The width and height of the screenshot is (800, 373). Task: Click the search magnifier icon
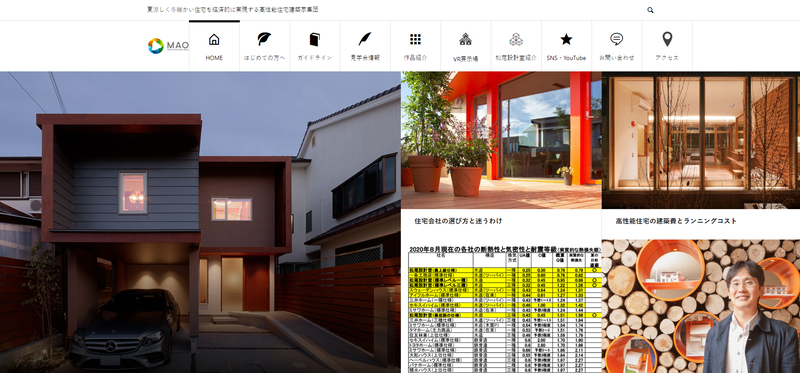(650, 10)
